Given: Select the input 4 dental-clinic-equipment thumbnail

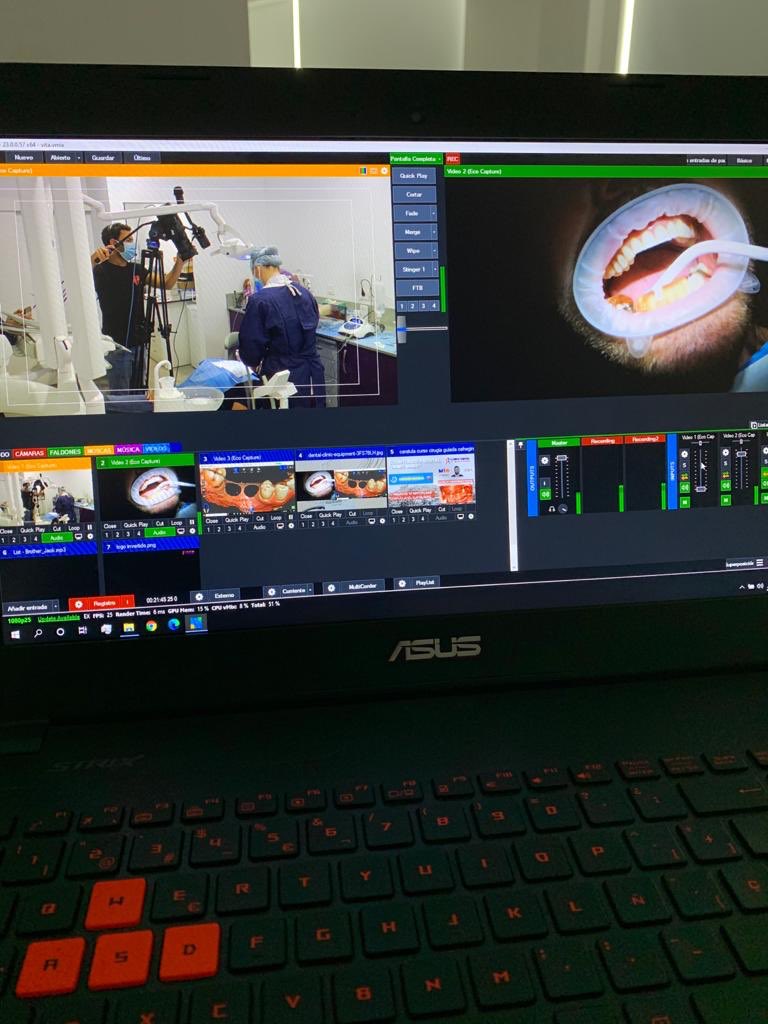Looking at the screenshot, I should 341,487.
